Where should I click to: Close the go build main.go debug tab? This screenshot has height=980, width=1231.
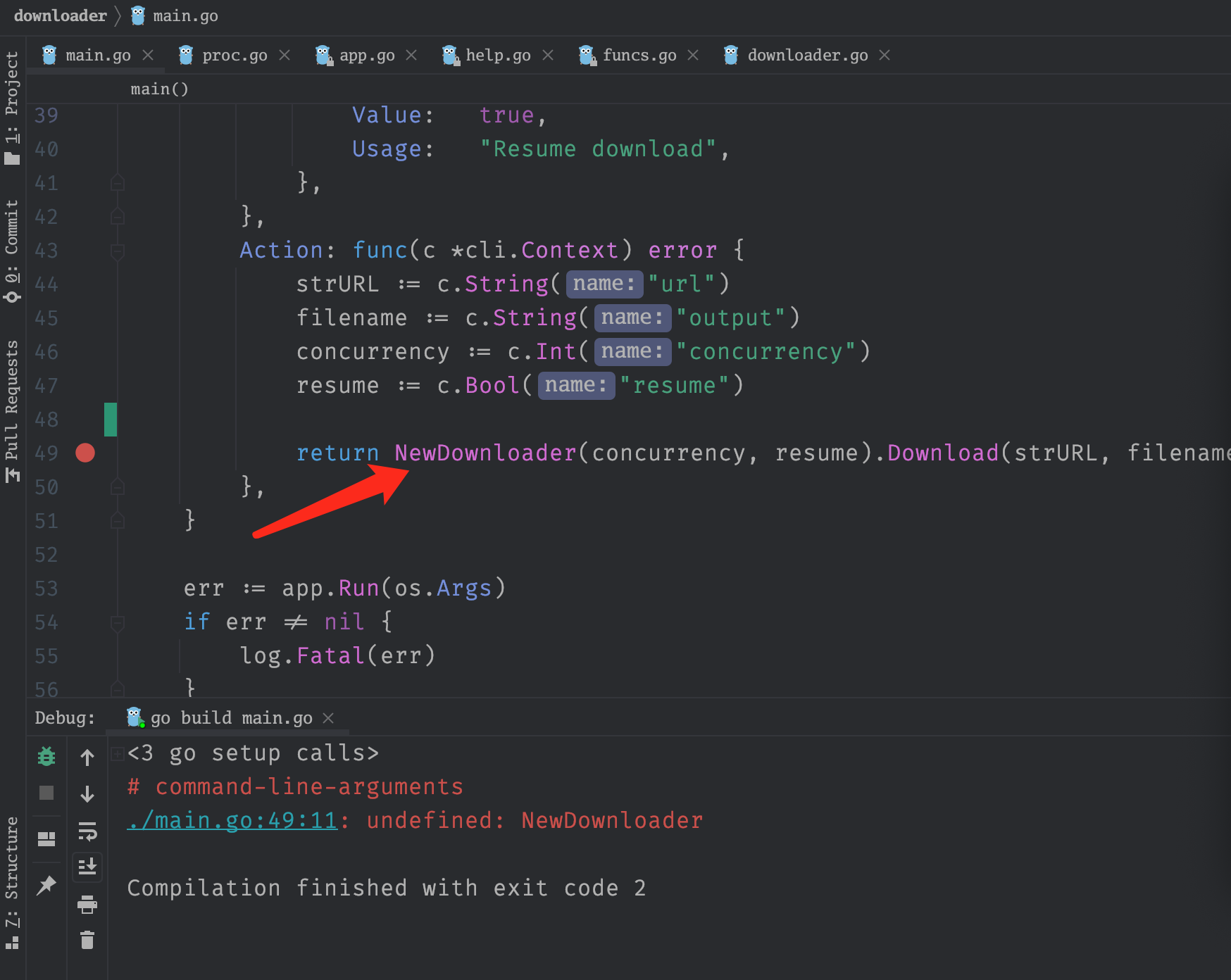(328, 718)
